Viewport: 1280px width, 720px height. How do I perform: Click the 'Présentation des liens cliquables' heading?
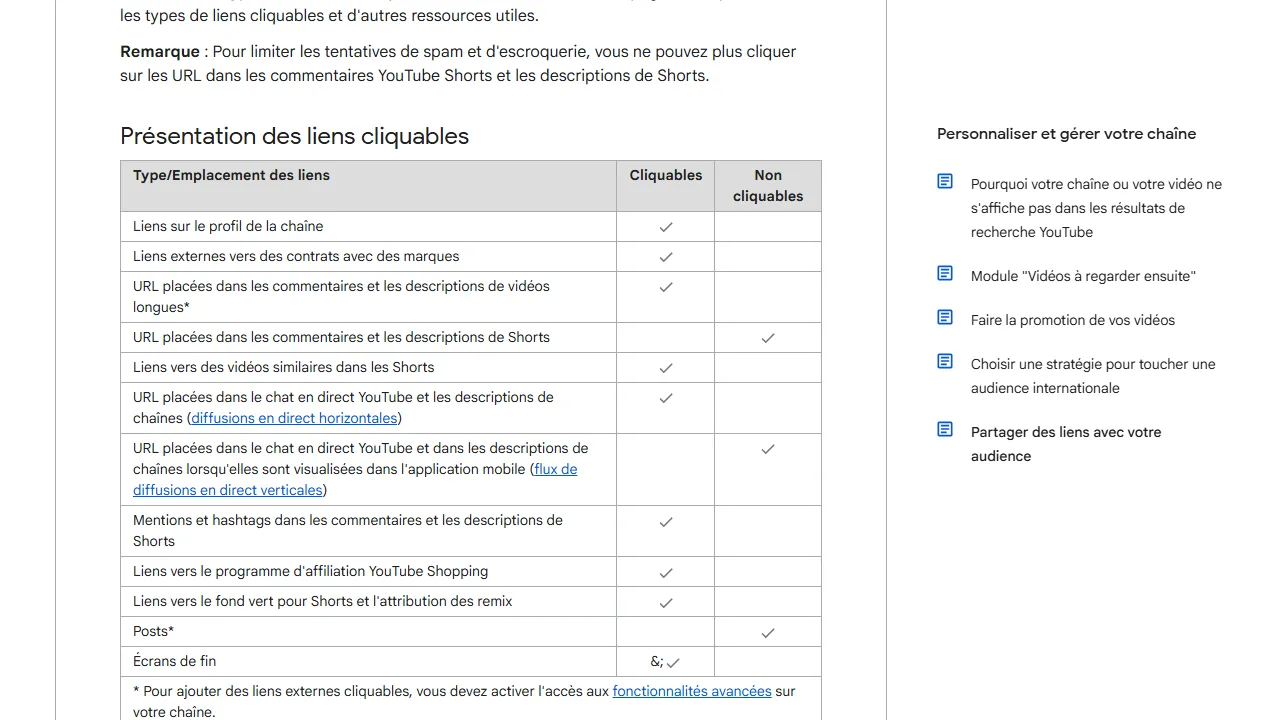294,136
